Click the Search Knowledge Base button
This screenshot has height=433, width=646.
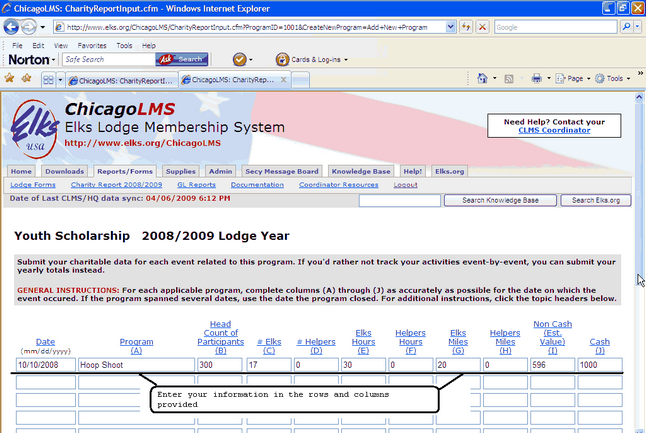click(500, 200)
